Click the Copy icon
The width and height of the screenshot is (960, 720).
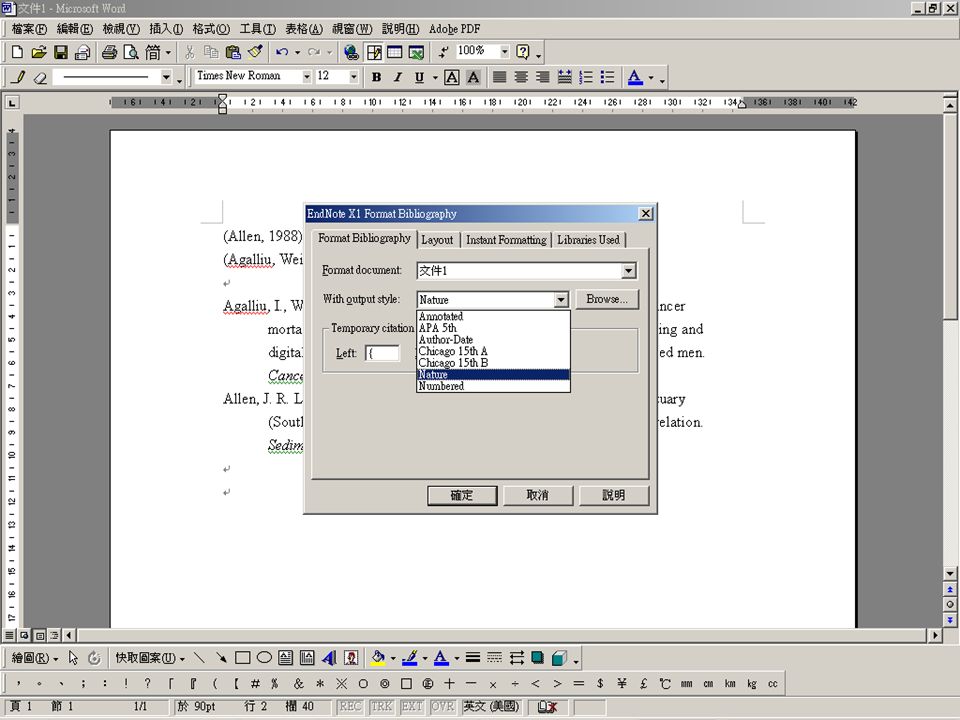(211, 52)
